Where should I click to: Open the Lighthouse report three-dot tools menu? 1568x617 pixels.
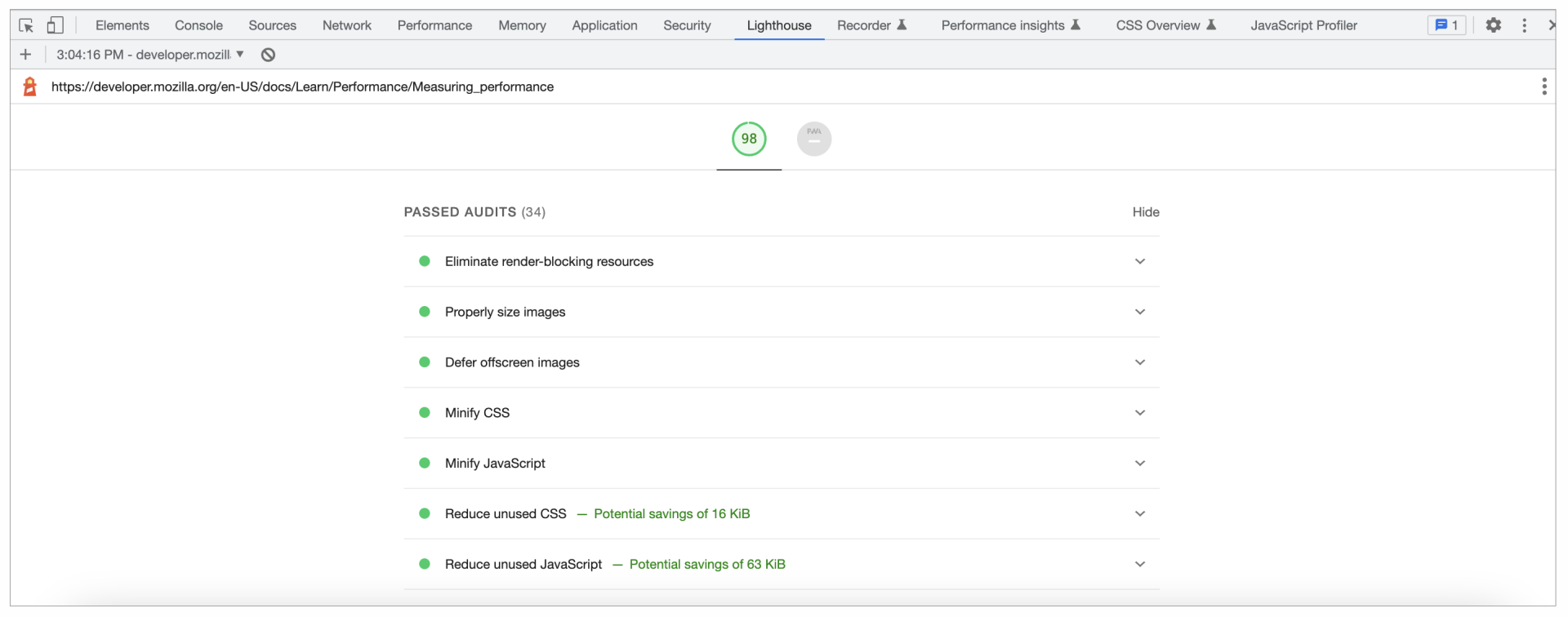tap(1543, 87)
